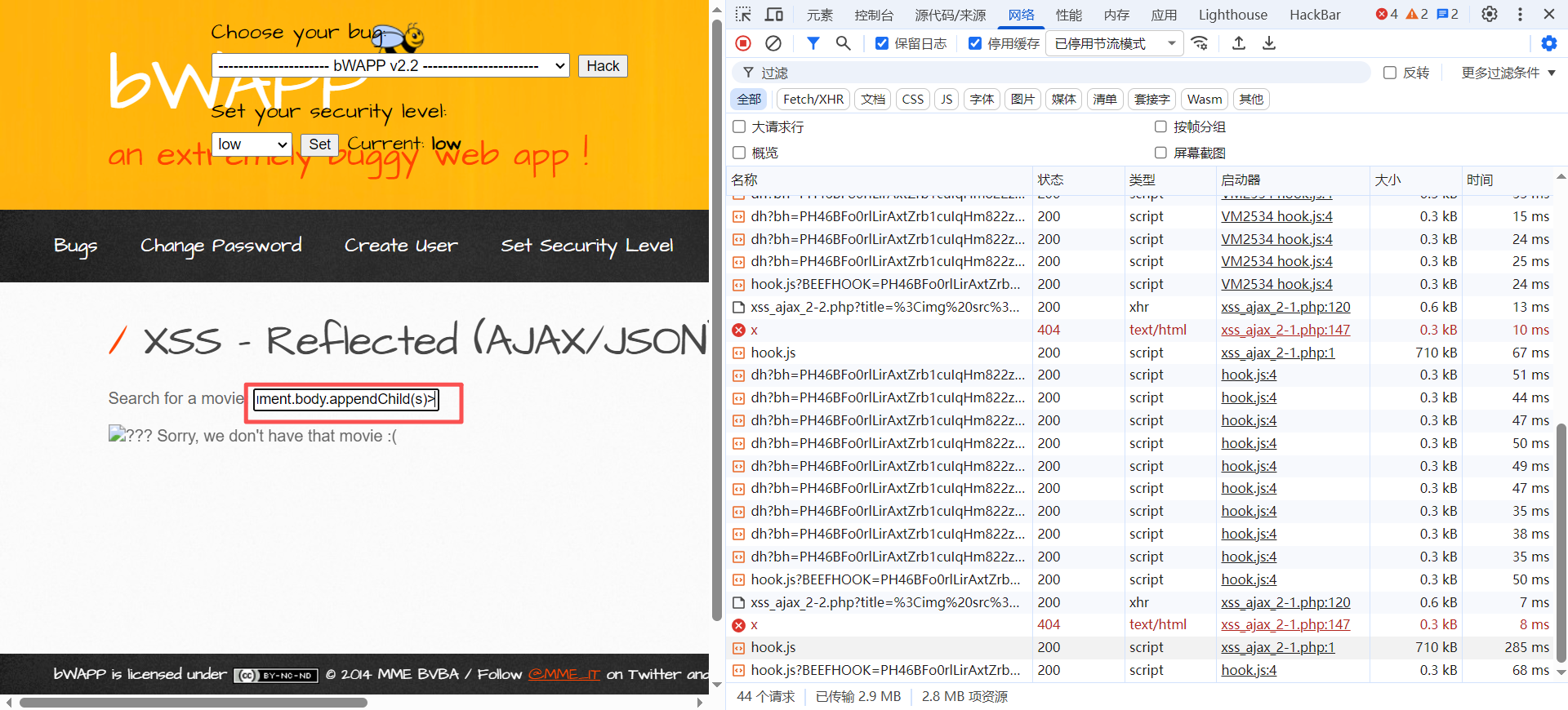Close the DevTools panel
The height and width of the screenshot is (710, 1568).
pos(1549,14)
